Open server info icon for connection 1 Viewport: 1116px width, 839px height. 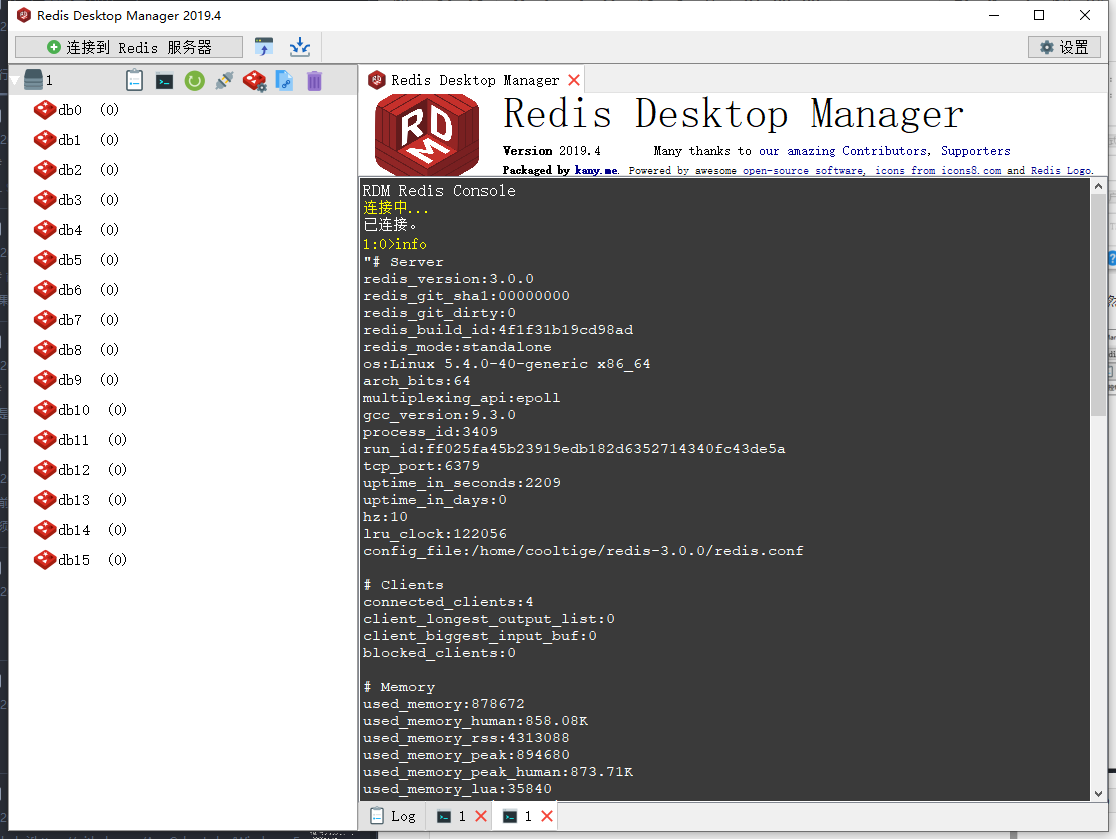click(135, 80)
